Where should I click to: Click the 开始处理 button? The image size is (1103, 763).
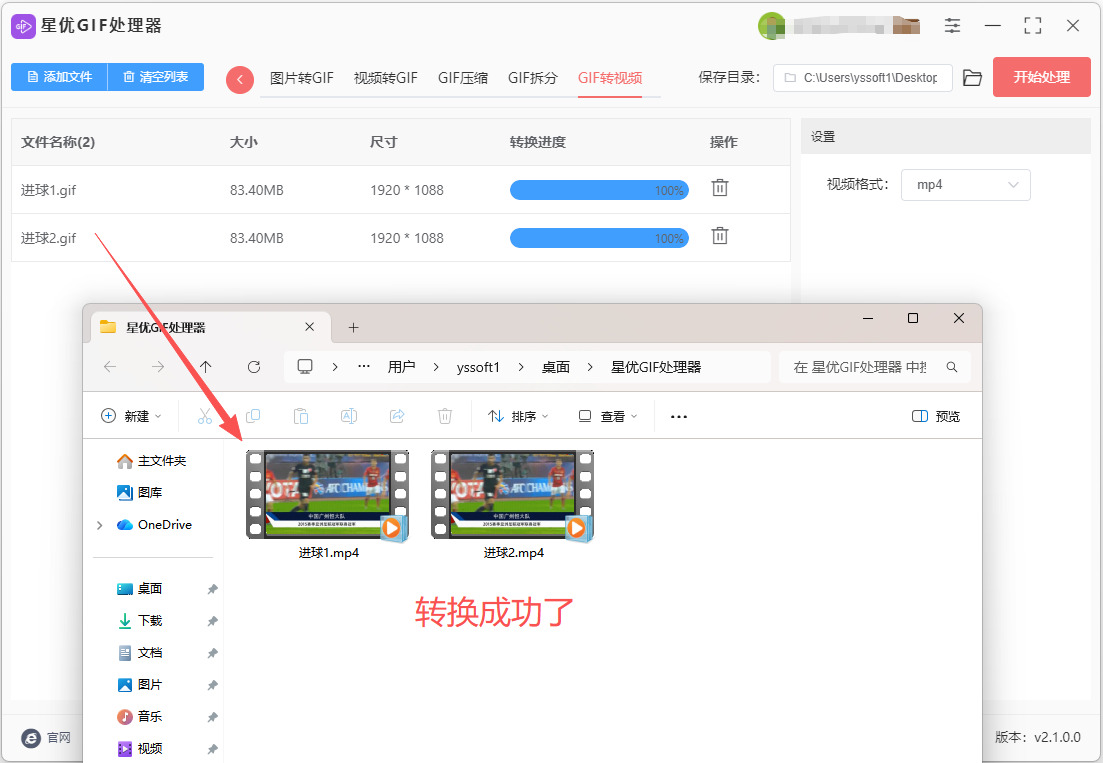click(x=1042, y=77)
